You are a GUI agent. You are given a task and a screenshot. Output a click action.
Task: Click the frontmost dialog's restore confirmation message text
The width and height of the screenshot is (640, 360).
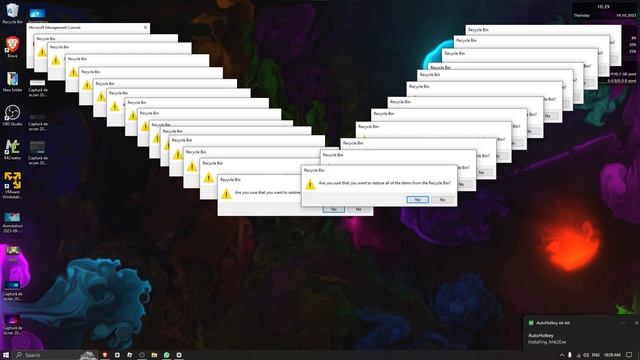[x=384, y=183]
